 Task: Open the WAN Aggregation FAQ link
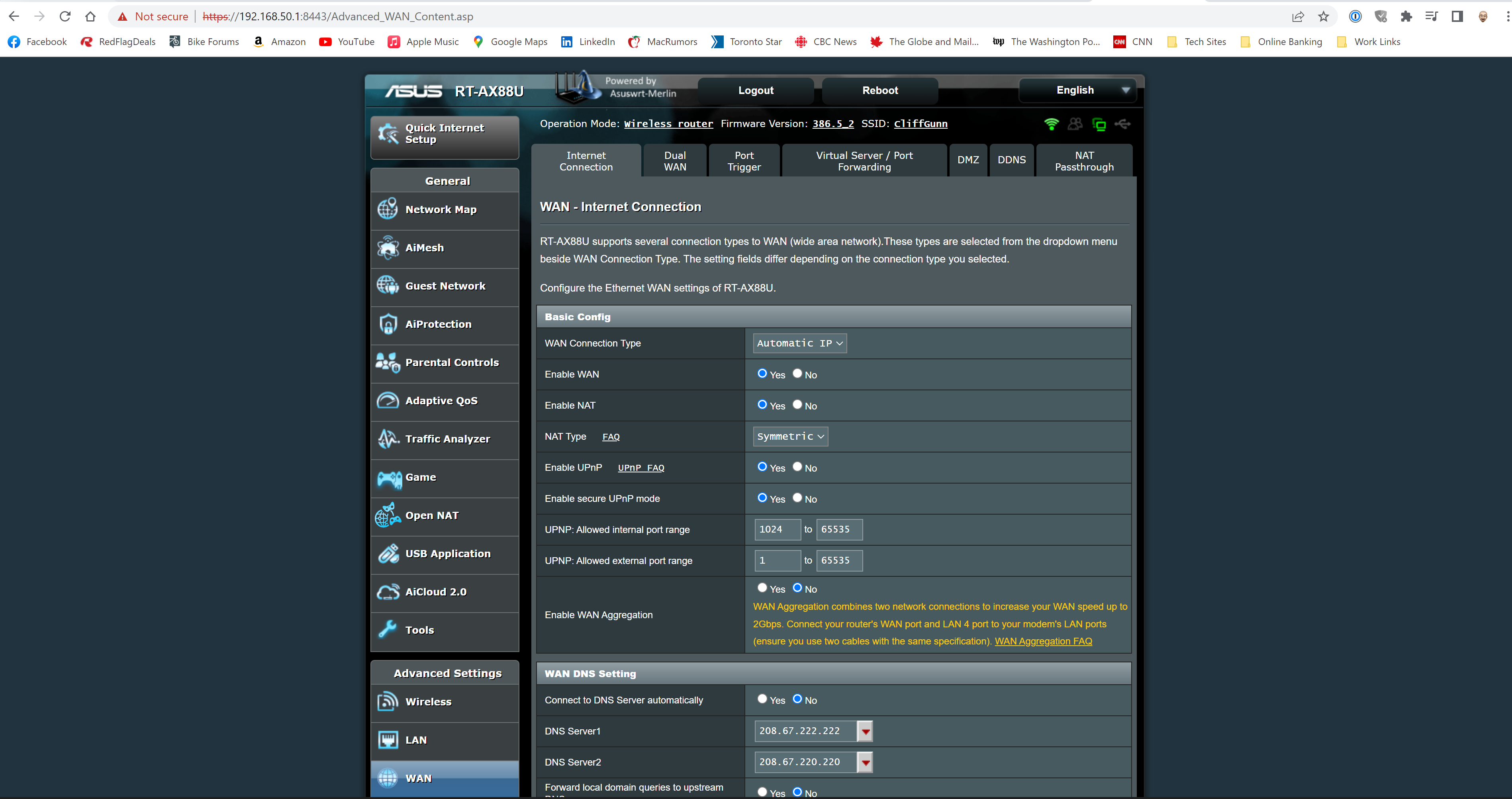pos(1043,641)
